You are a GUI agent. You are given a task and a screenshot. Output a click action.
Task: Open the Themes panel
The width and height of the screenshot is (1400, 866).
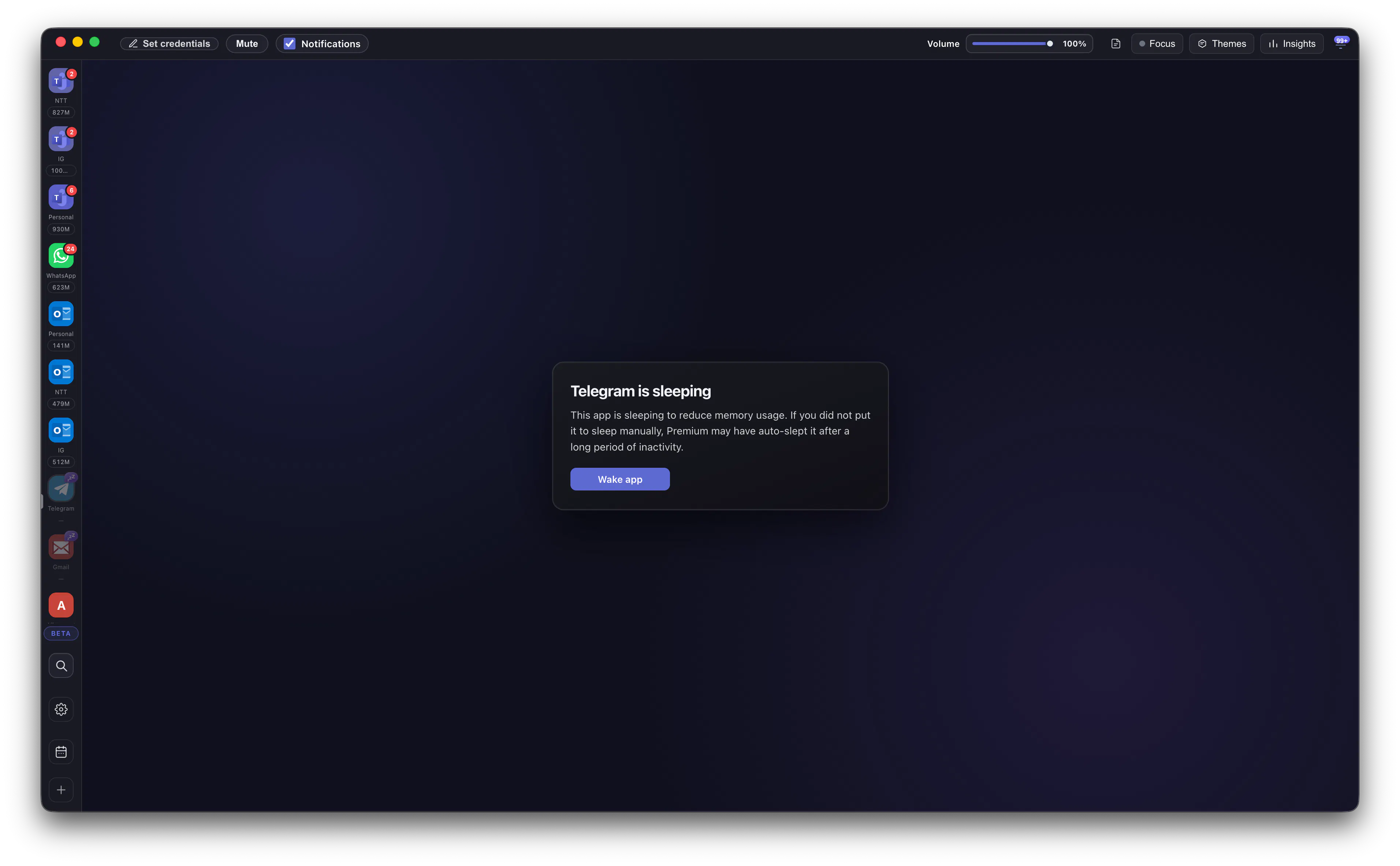pos(1222,44)
